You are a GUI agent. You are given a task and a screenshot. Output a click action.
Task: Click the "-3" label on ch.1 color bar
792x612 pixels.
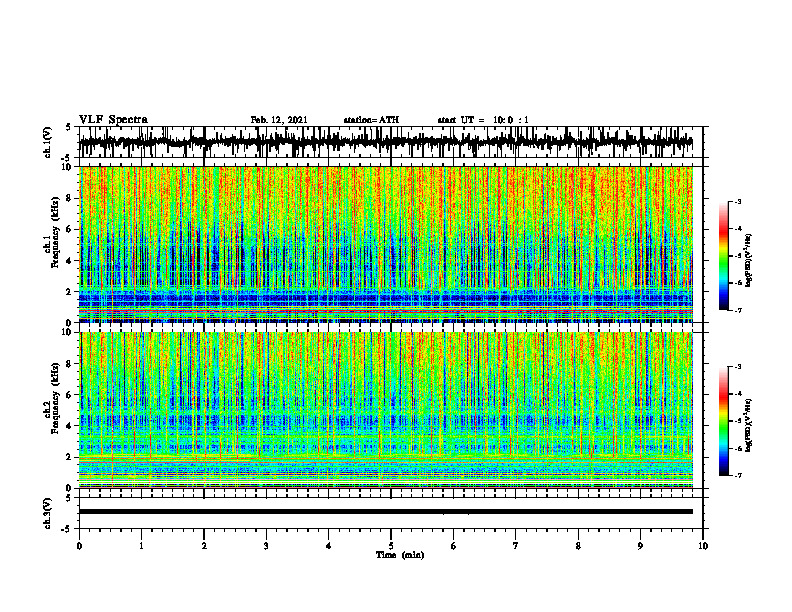(x=737, y=201)
